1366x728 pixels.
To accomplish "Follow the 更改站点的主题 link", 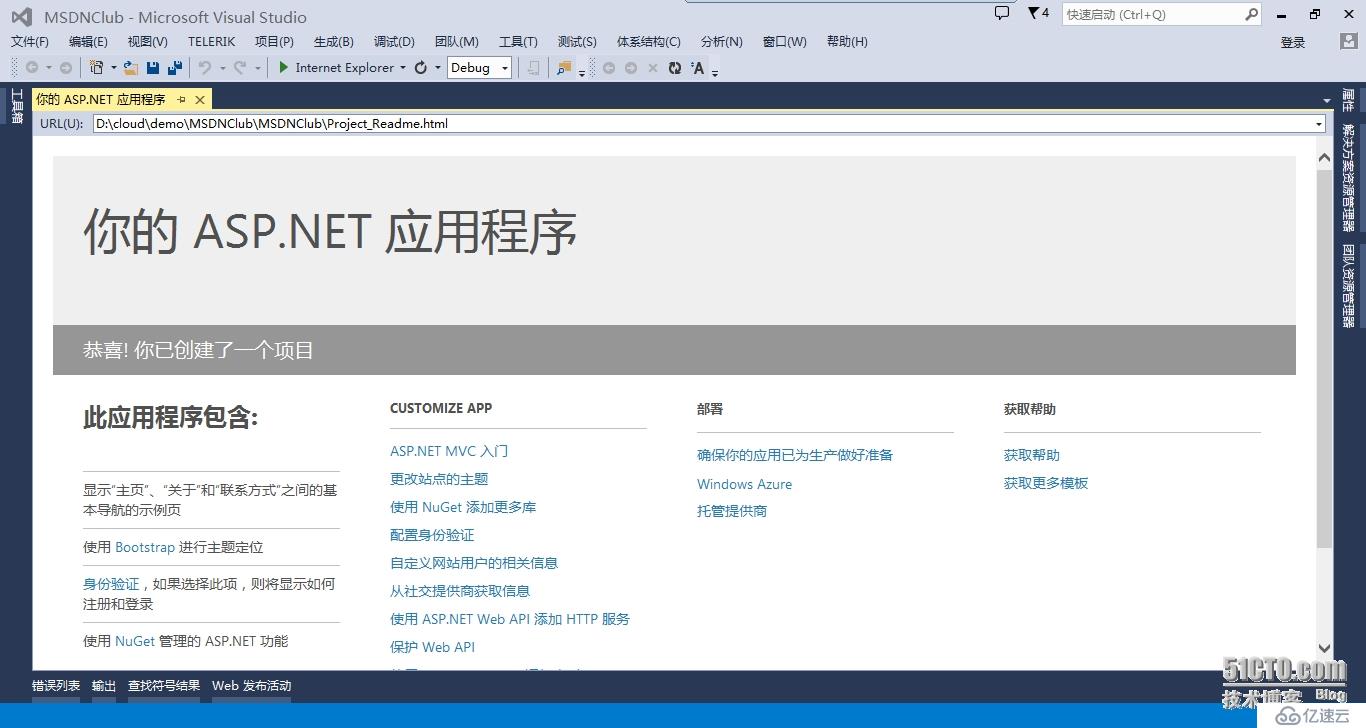I will (439, 479).
